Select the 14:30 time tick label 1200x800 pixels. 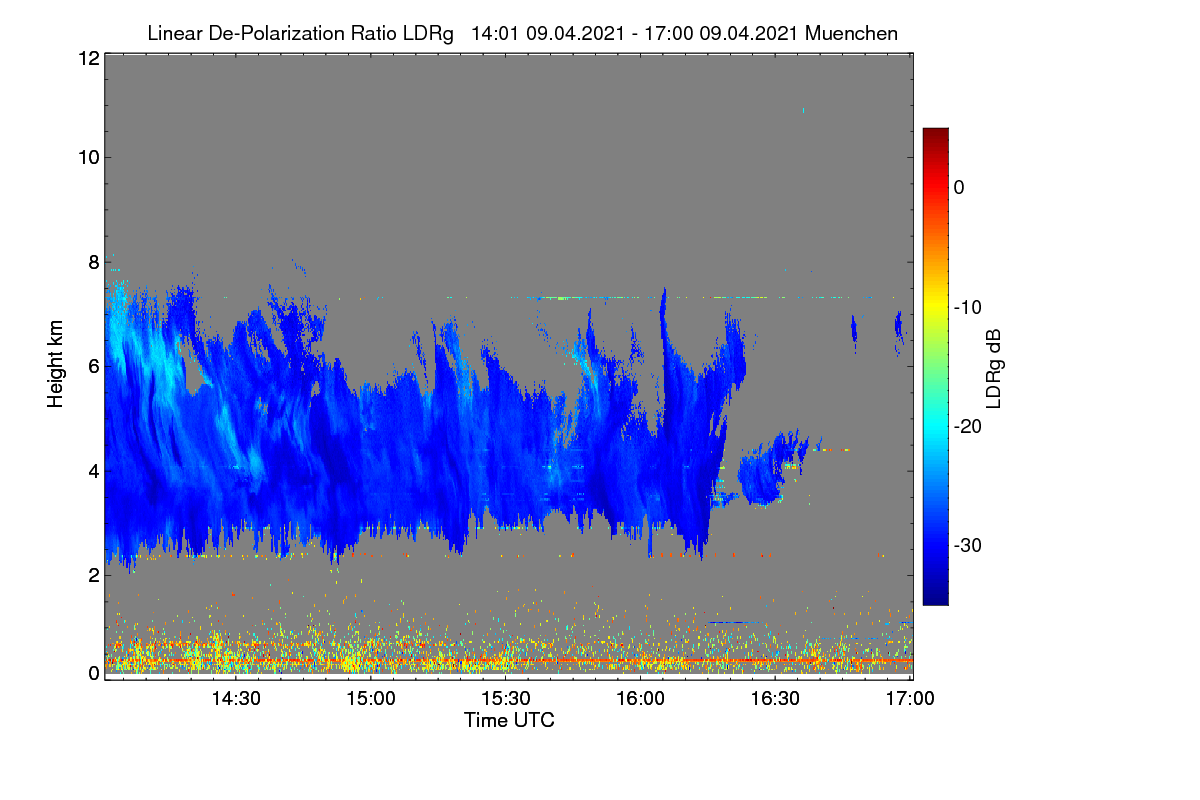click(x=236, y=698)
